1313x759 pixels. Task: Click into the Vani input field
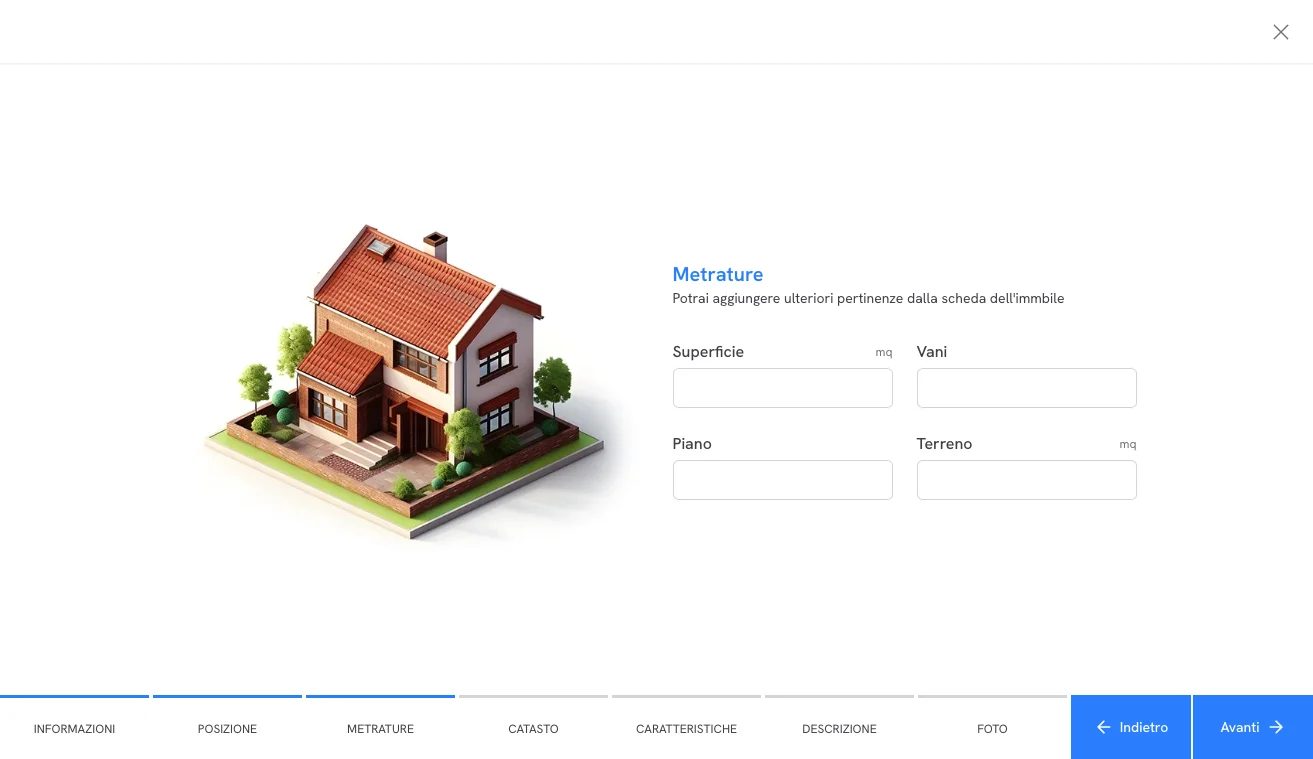coord(1026,388)
